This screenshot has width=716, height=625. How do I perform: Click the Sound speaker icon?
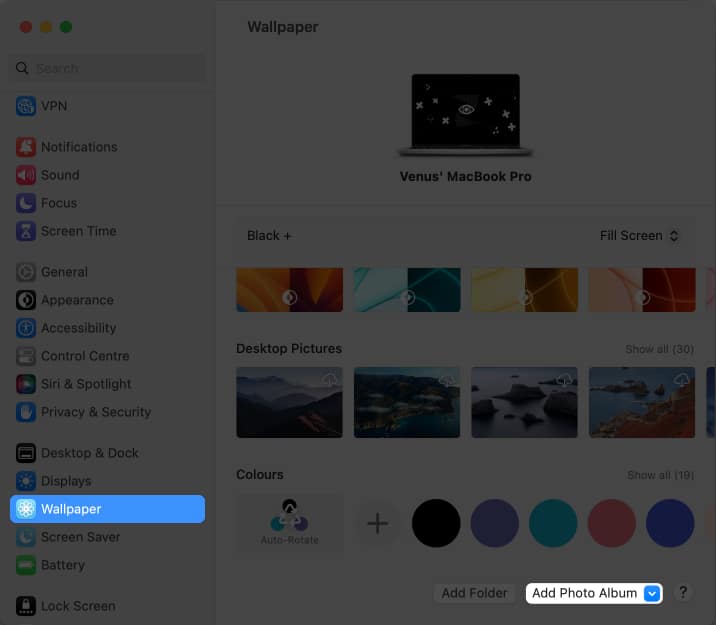[26, 175]
